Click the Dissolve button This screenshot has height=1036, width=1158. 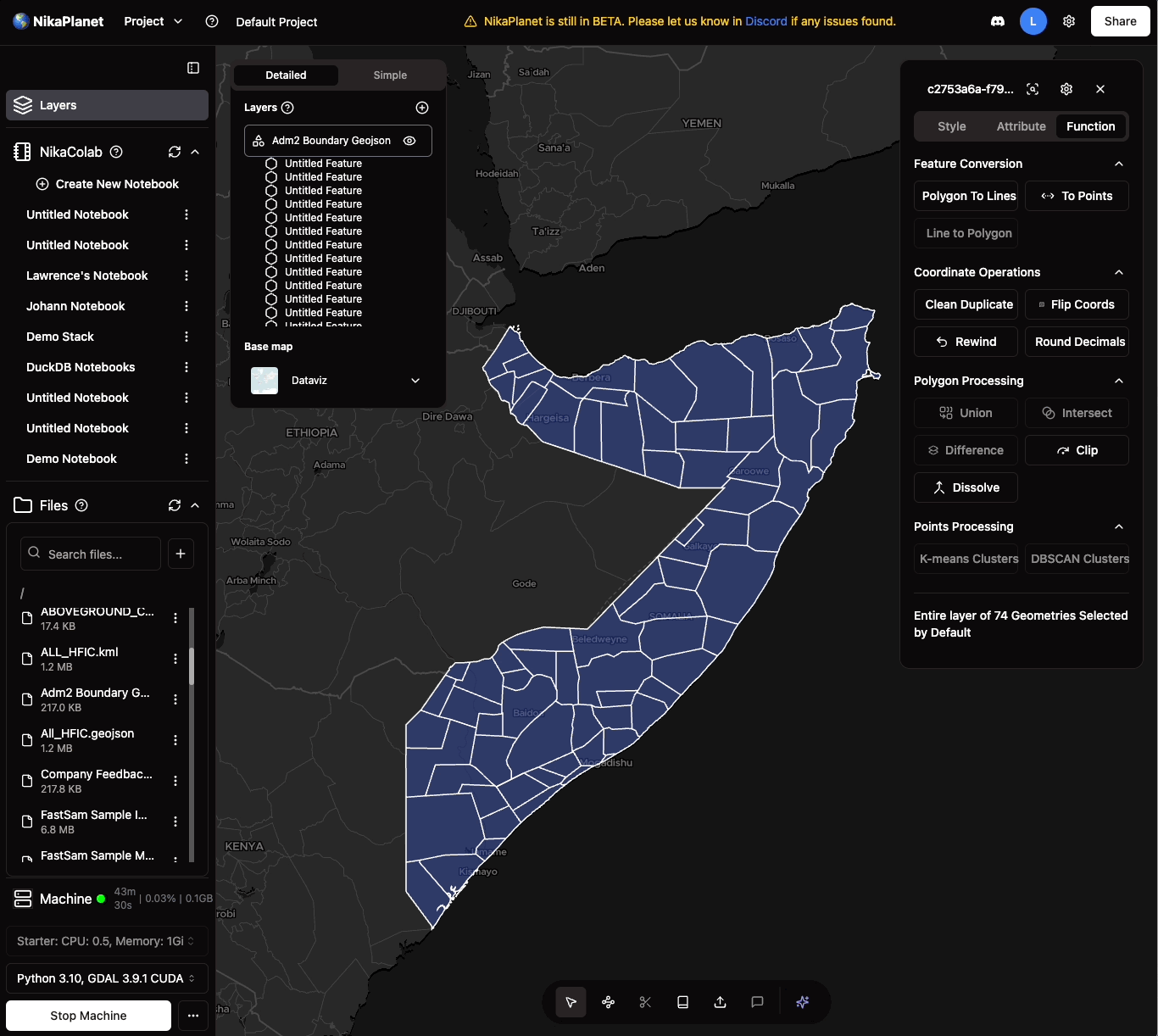966,487
